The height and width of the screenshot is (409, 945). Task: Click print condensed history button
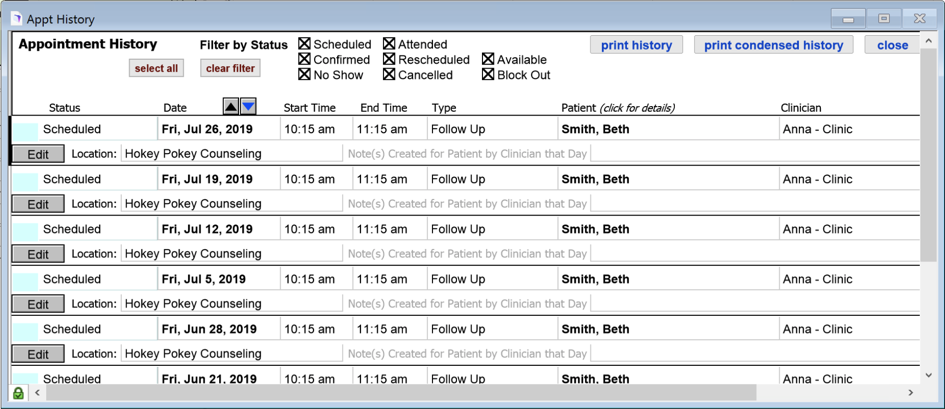[773, 45]
